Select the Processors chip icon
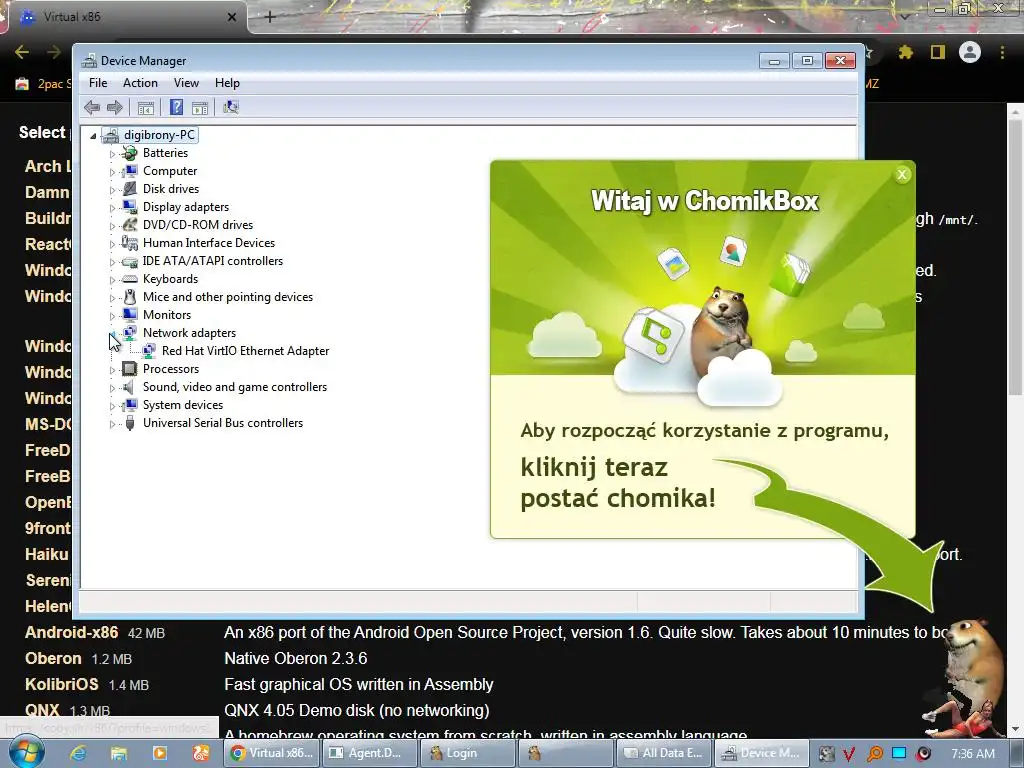The width and height of the screenshot is (1024, 768). [x=130, y=369]
